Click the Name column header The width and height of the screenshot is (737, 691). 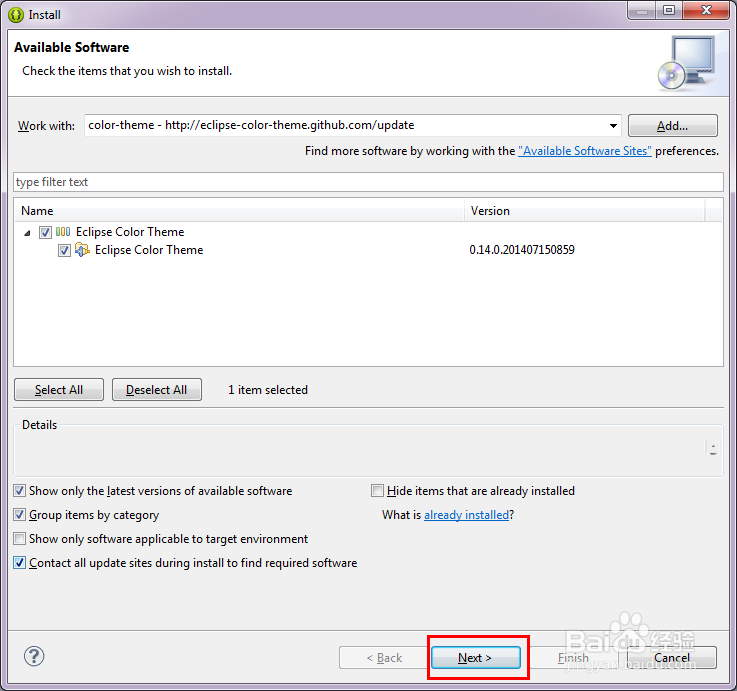(239, 211)
